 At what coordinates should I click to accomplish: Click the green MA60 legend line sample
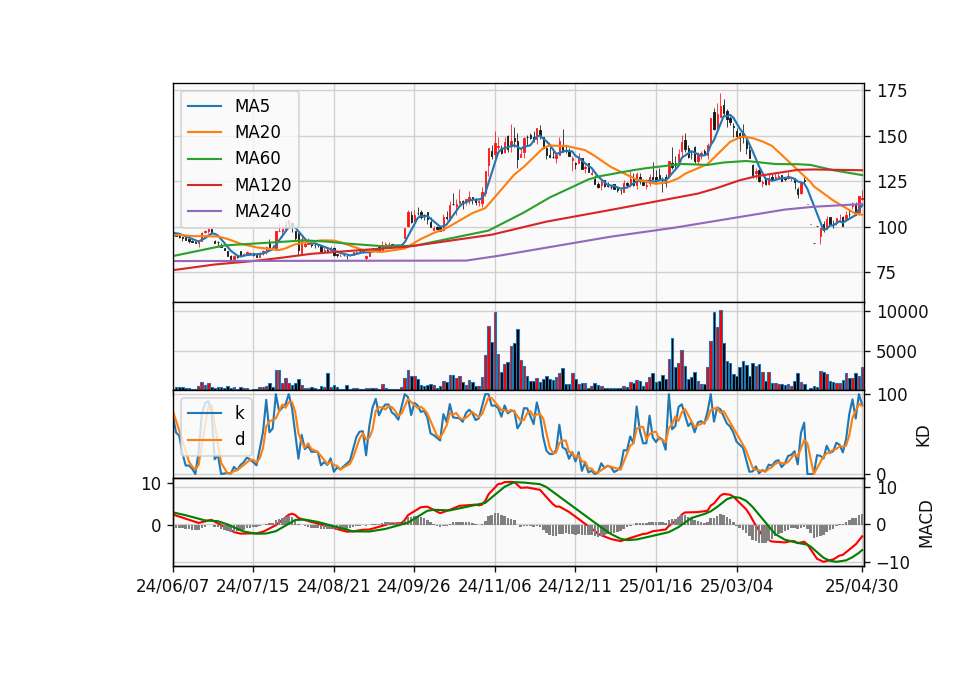204,159
